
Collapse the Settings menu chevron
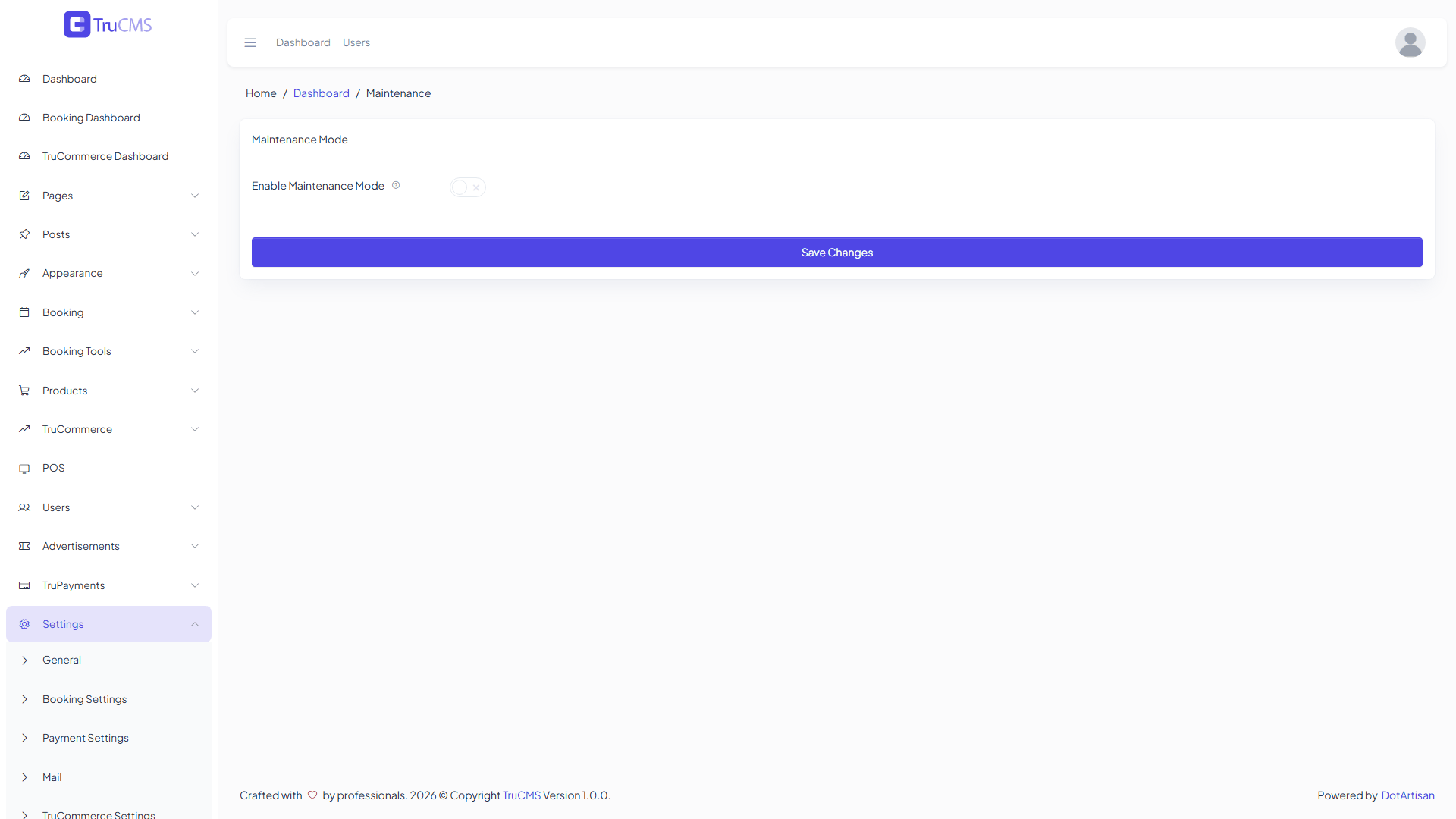195,624
